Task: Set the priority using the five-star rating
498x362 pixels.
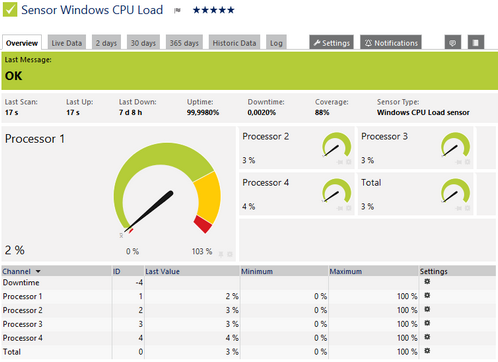Action: pos(213,10)
